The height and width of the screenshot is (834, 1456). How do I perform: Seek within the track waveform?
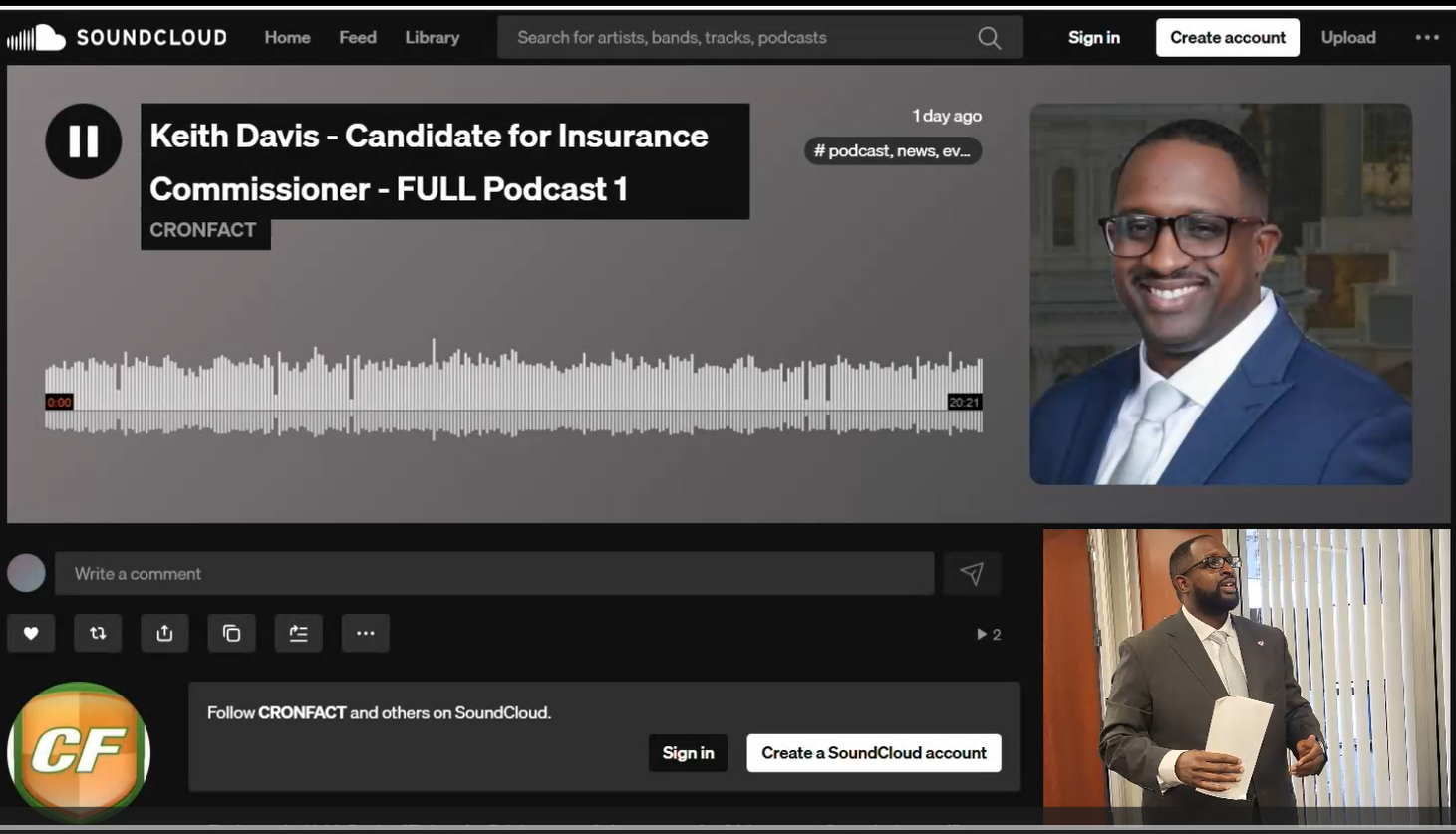tap(513, 389)
